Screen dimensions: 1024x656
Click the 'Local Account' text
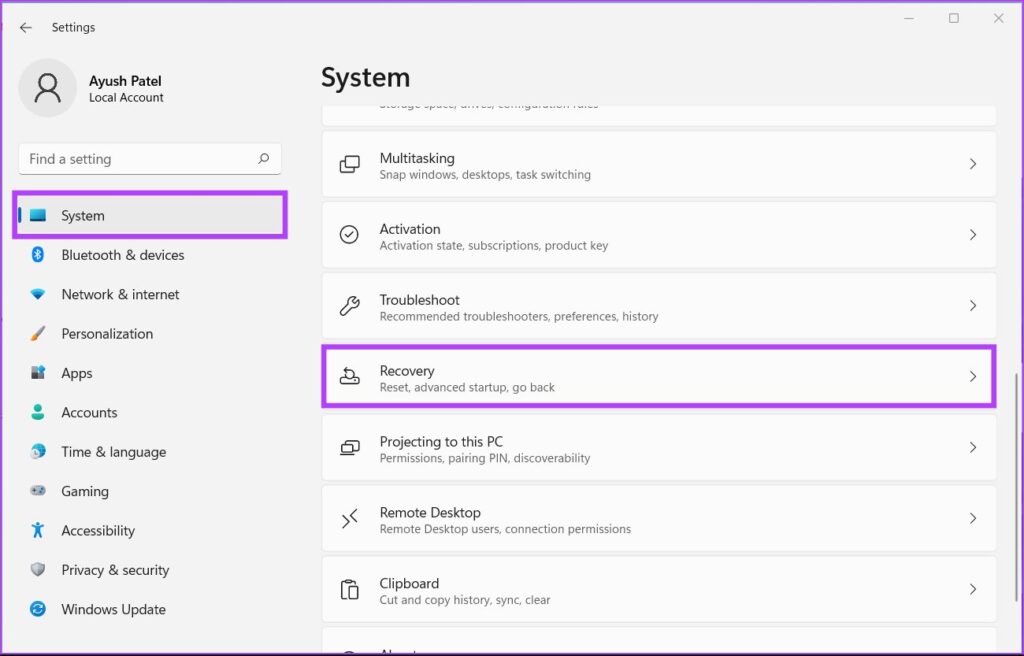[126, 97]
